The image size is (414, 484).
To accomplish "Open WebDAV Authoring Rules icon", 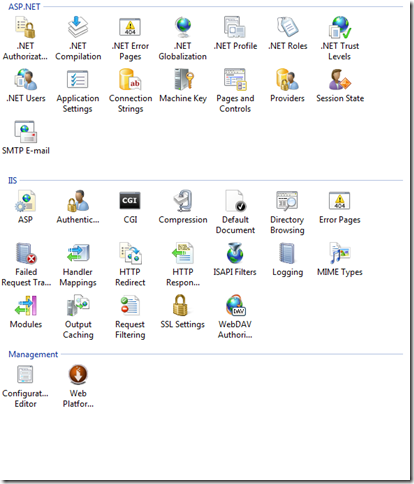I will pos(235,305).
